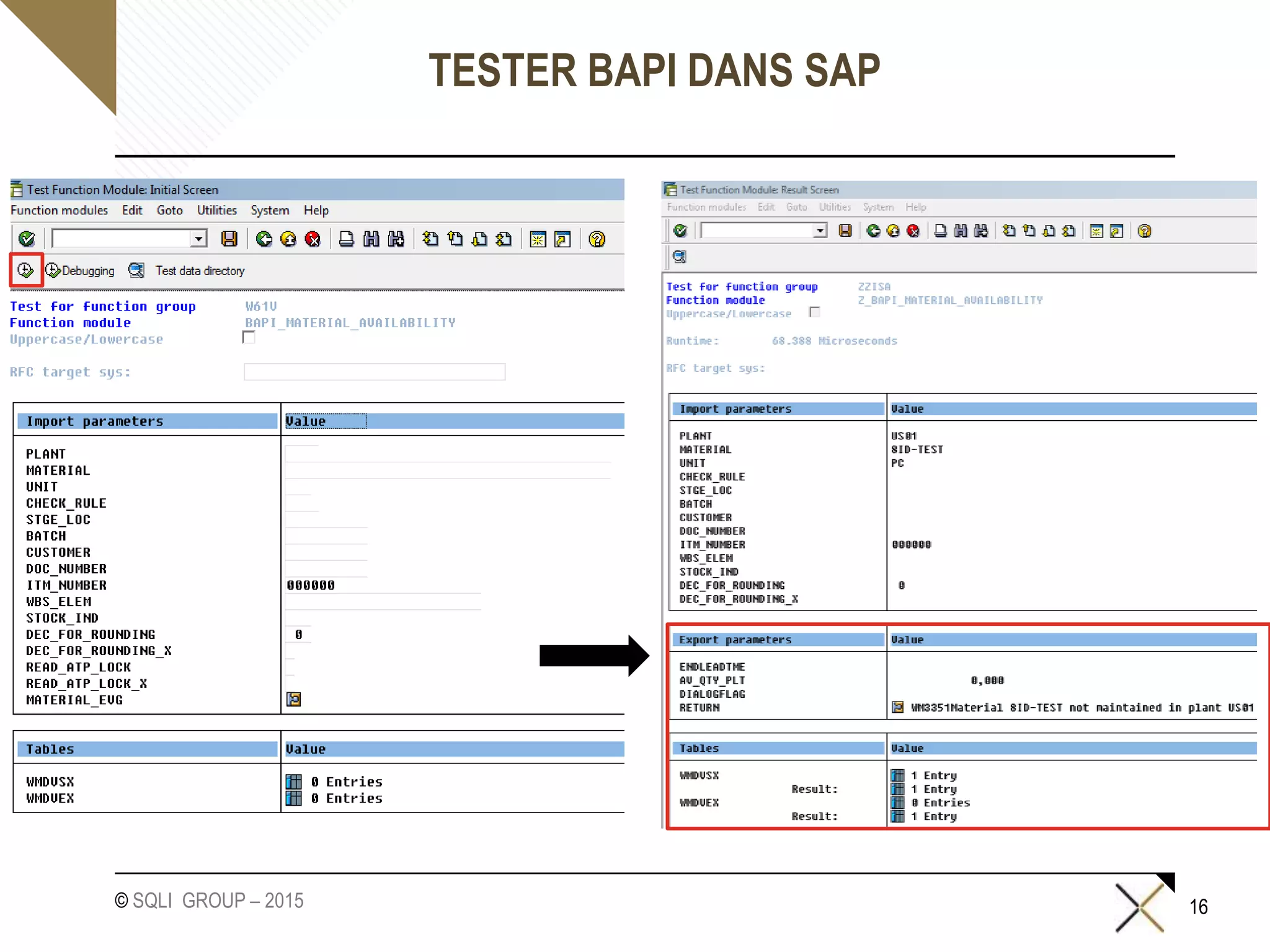The height and width of the screenshot is (952, 1270).
Task: Click green Enter checkmark in Result Screen
Action: coord(680,231)
